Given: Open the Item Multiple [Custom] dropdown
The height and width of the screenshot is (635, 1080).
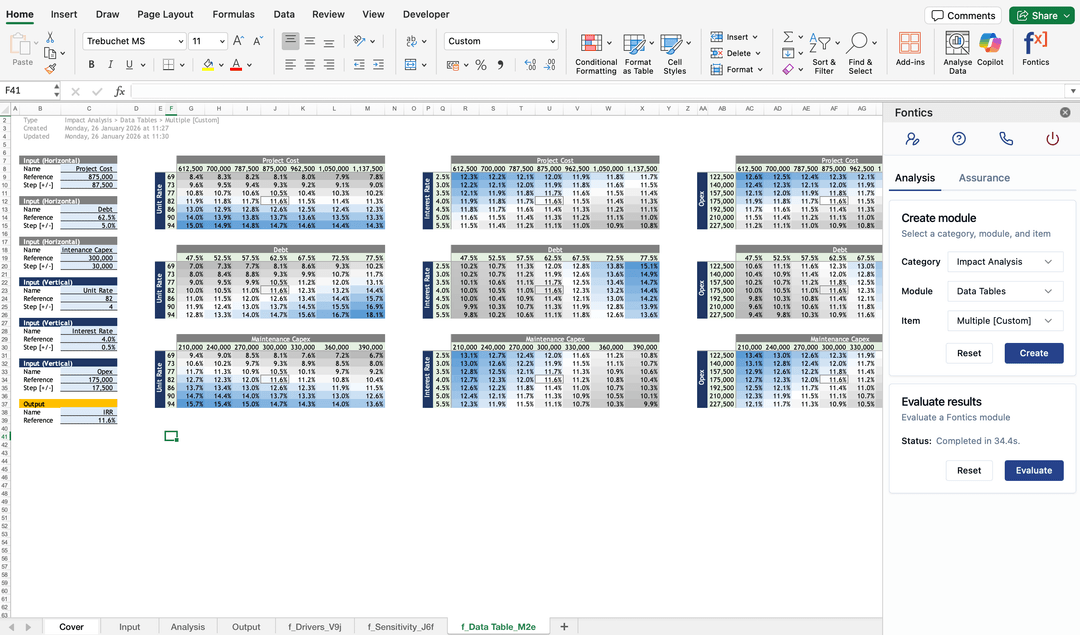Looking at the screenshot, I should point(1005,321).
